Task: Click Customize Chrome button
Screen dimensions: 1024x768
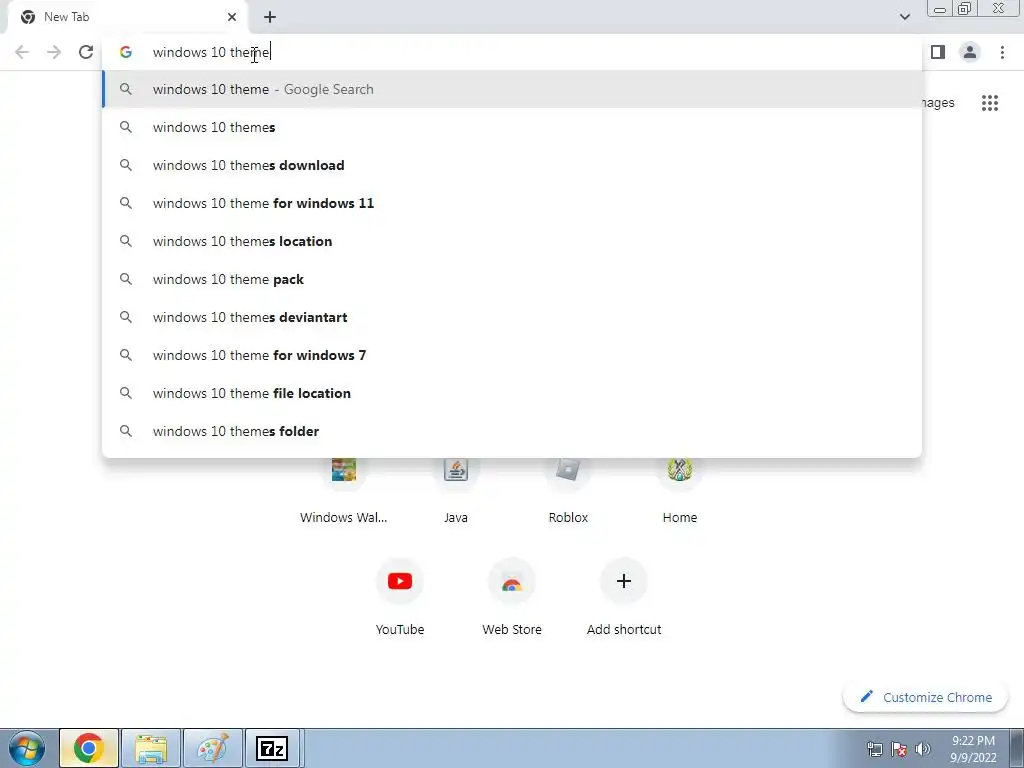Action: point(925,697)
